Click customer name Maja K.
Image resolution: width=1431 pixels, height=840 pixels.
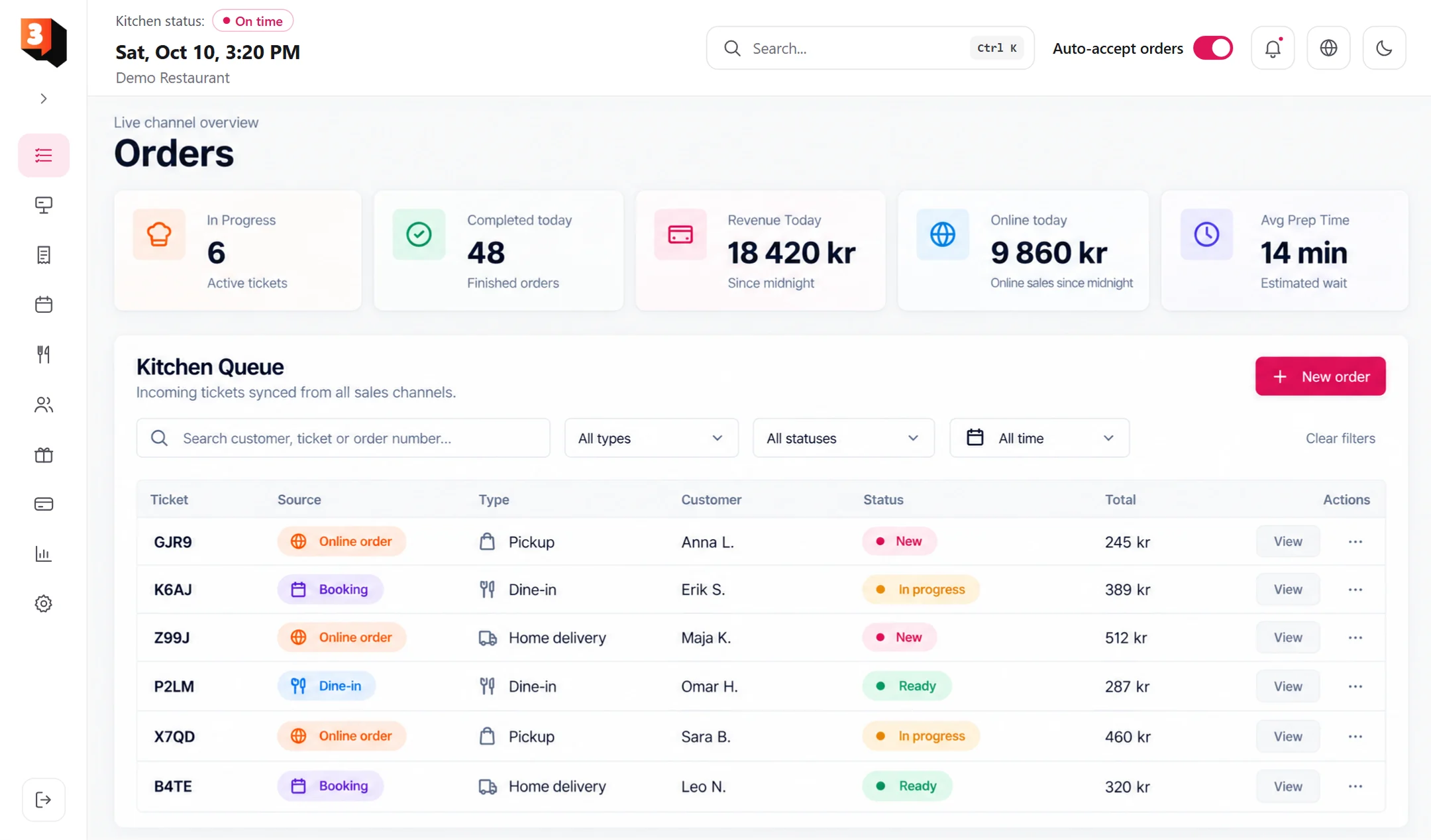coord(706,637)
